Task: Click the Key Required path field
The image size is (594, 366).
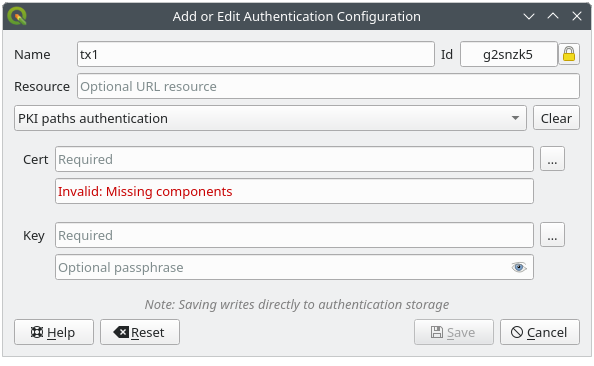Action: (294, 235)
